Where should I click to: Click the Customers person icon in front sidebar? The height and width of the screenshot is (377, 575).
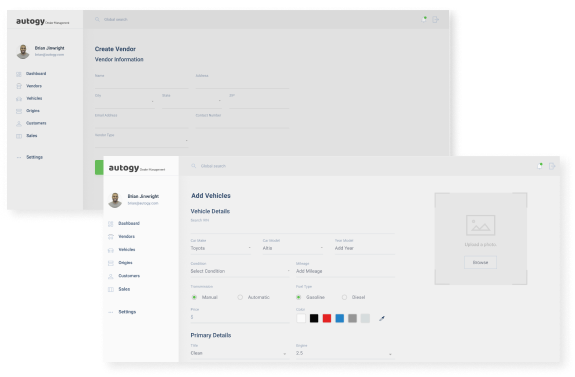111,276
